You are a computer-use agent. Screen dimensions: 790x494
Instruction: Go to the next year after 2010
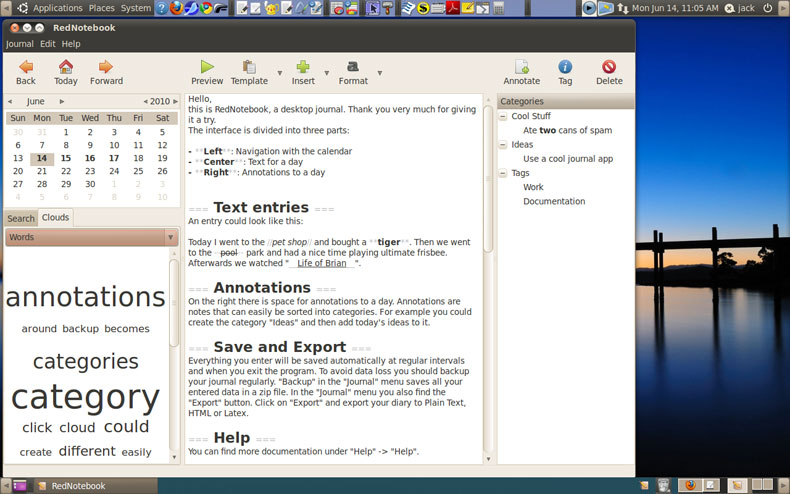175,101
